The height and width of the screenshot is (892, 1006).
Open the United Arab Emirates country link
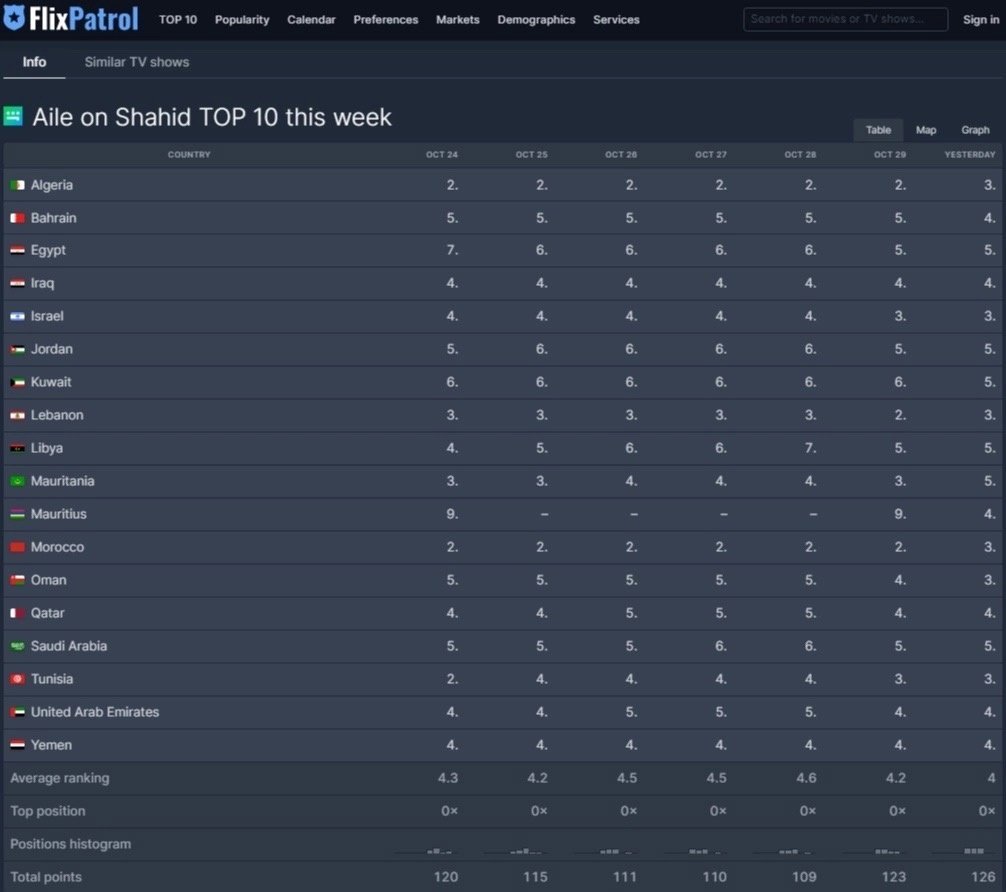tap(95, 712)
